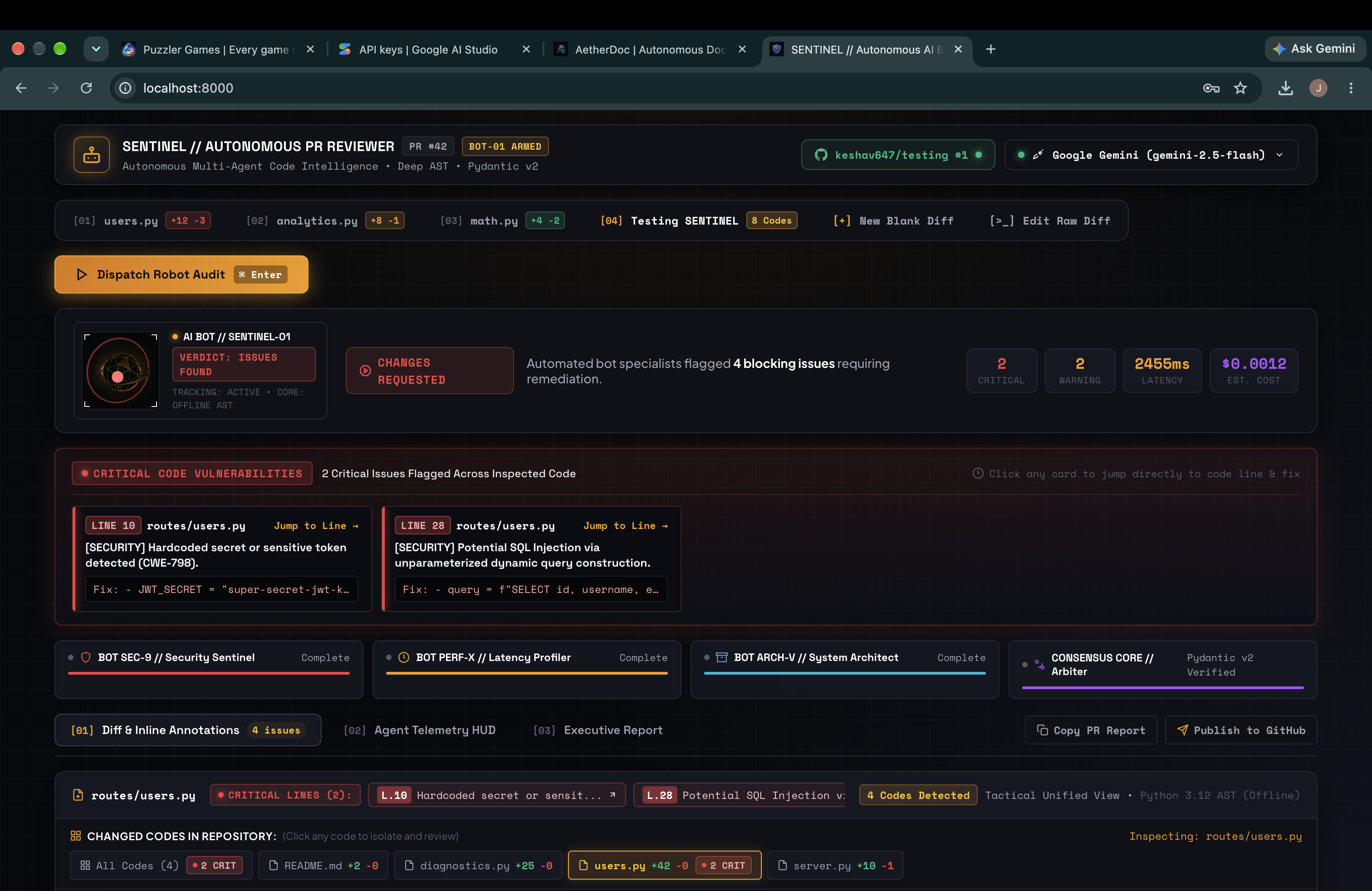
Task: Click the Chrome password key icon
Action: coord(1210,88)
